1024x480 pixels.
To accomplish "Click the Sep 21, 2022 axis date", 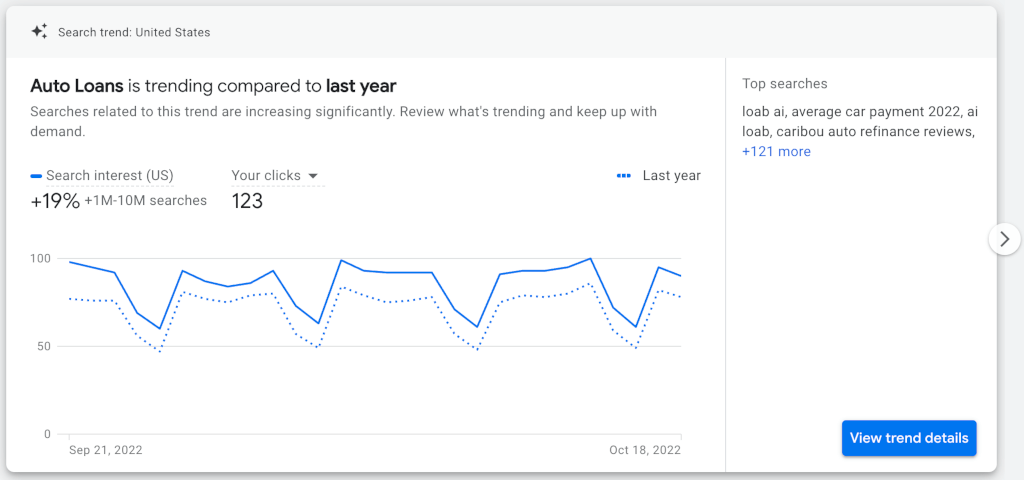I will [105, 450].
